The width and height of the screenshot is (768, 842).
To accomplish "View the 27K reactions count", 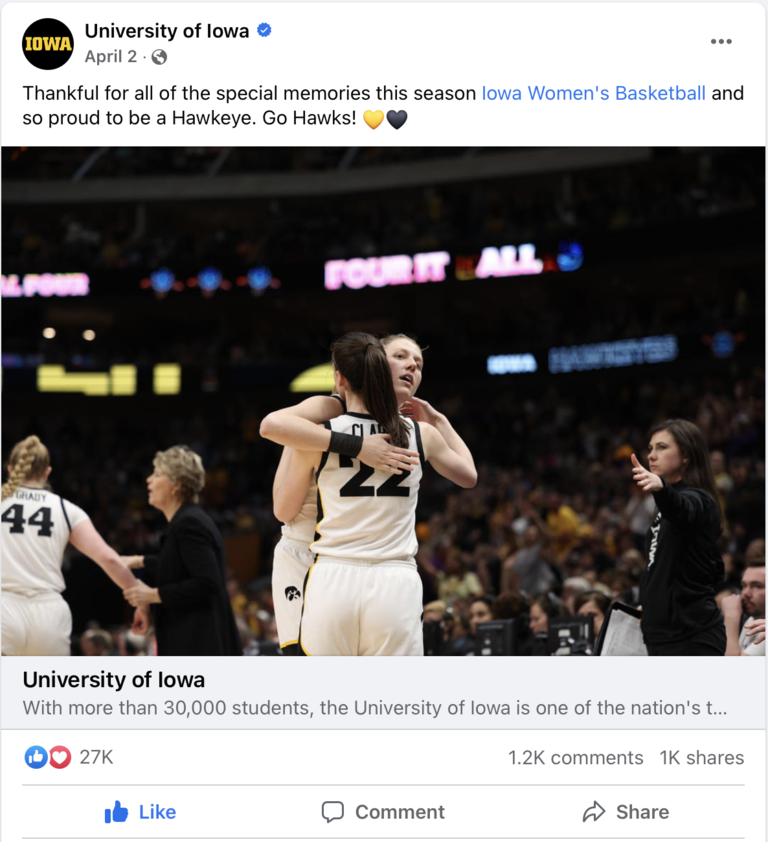I will (96, 757).
